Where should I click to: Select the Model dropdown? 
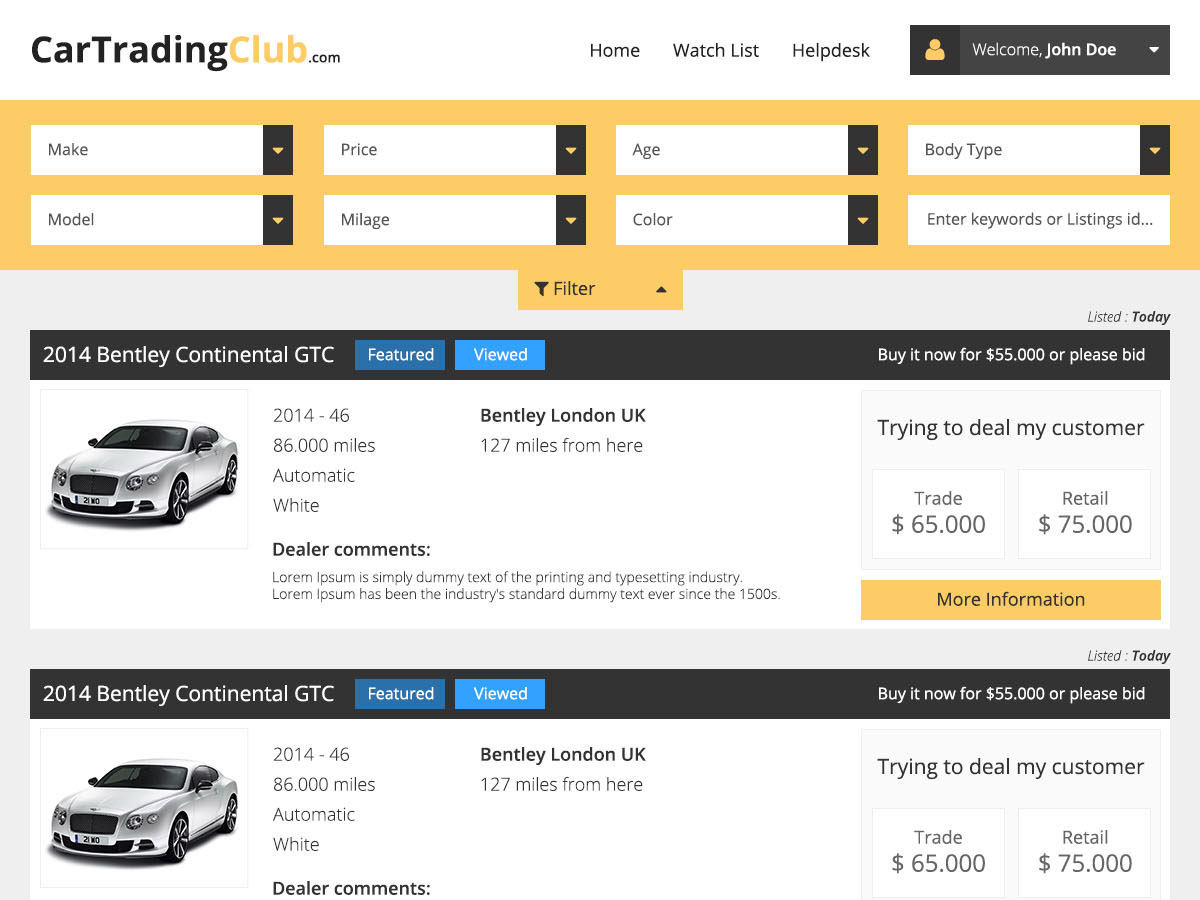pyautogui.click(x=277, y=220)
